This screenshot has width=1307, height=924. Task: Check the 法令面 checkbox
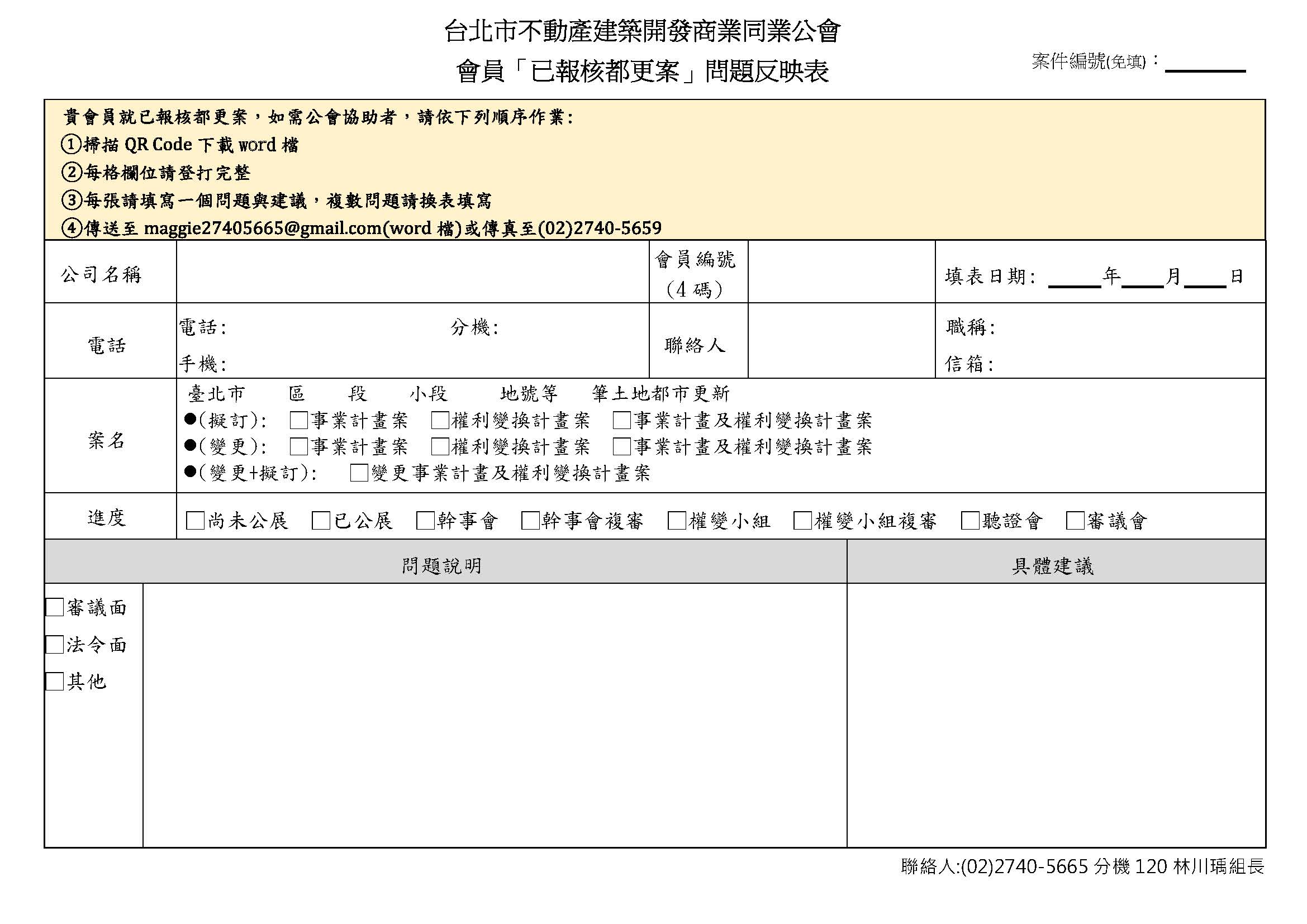(x=55, y=645)
